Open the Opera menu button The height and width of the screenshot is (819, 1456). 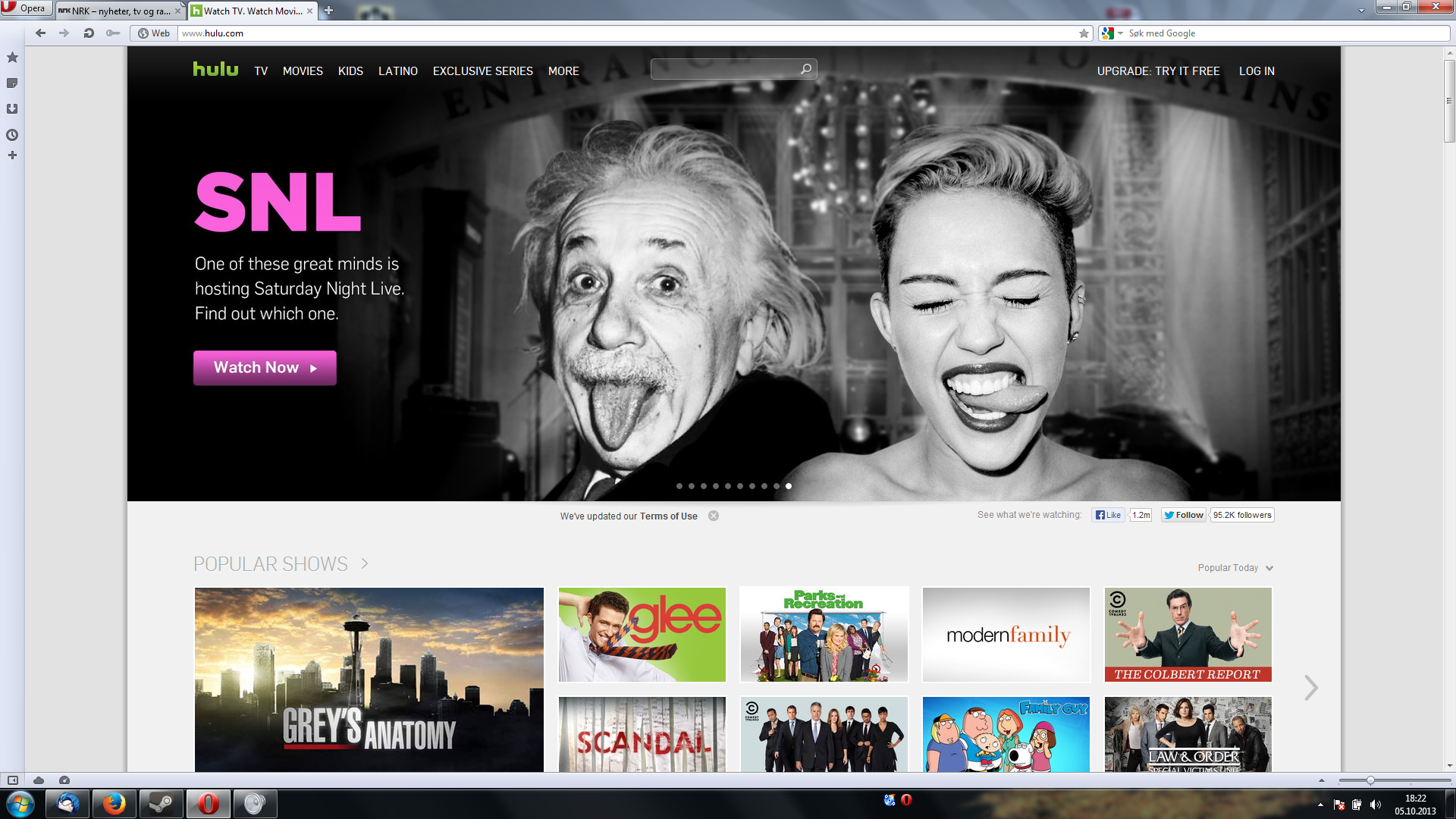click(26, 8)
